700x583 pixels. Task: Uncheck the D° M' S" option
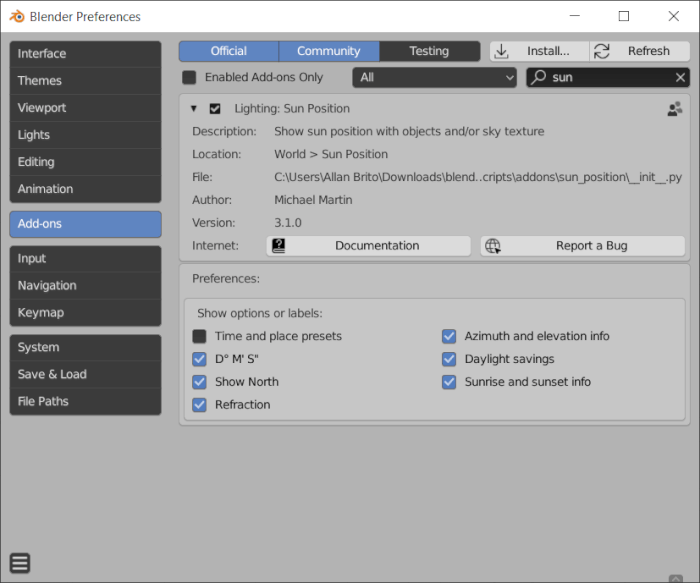(x=199, y=359)
